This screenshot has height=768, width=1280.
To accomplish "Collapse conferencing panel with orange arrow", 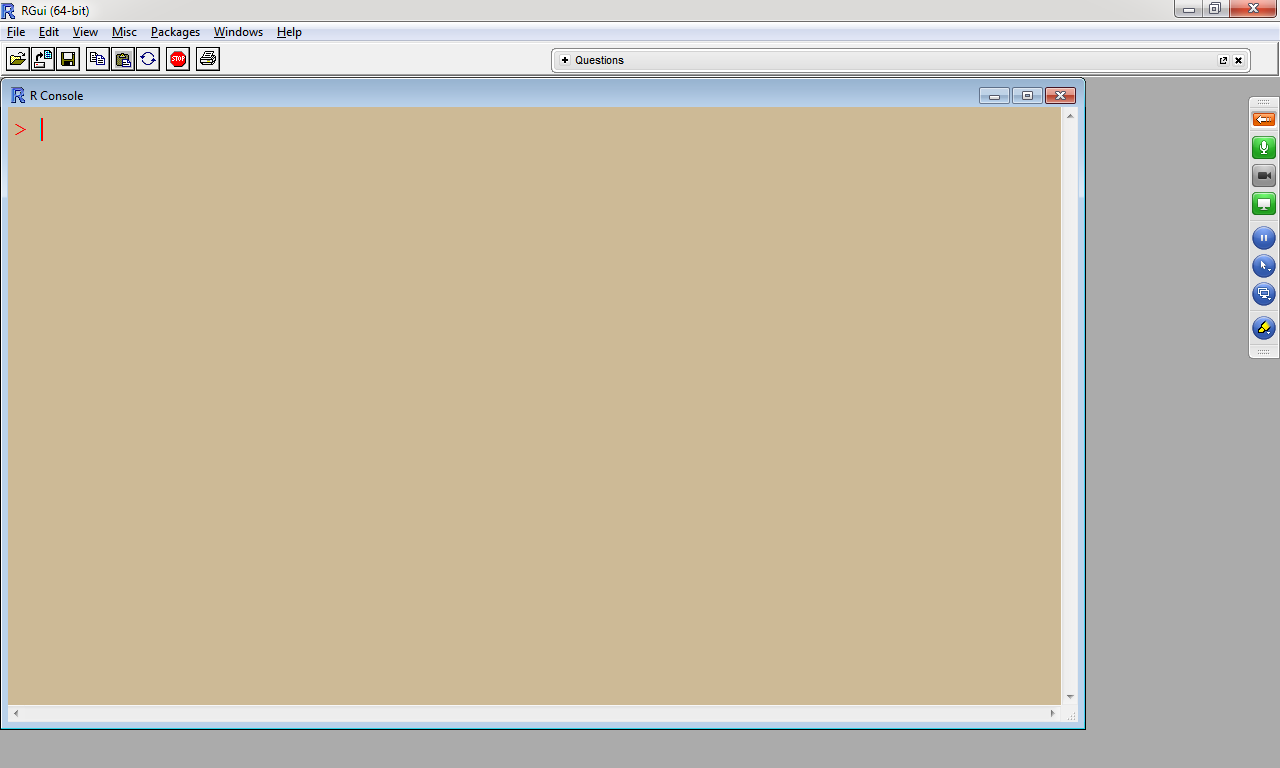I will pos(1264,119).
